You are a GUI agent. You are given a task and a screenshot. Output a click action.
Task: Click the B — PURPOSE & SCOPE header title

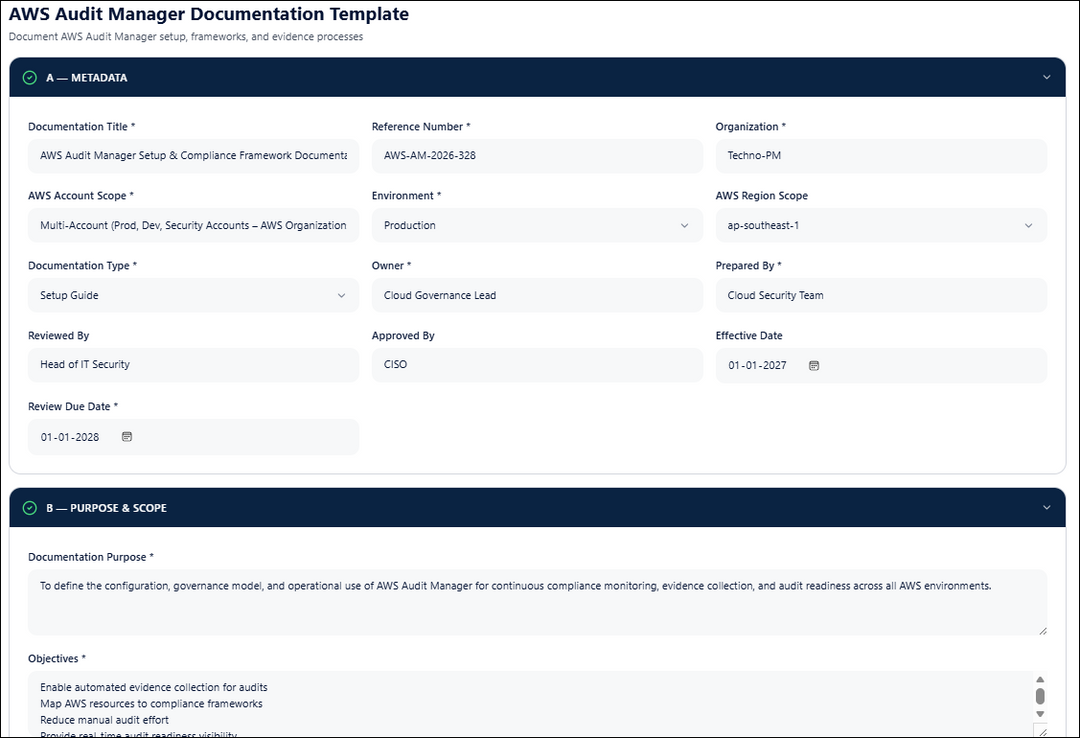[107, 508]
